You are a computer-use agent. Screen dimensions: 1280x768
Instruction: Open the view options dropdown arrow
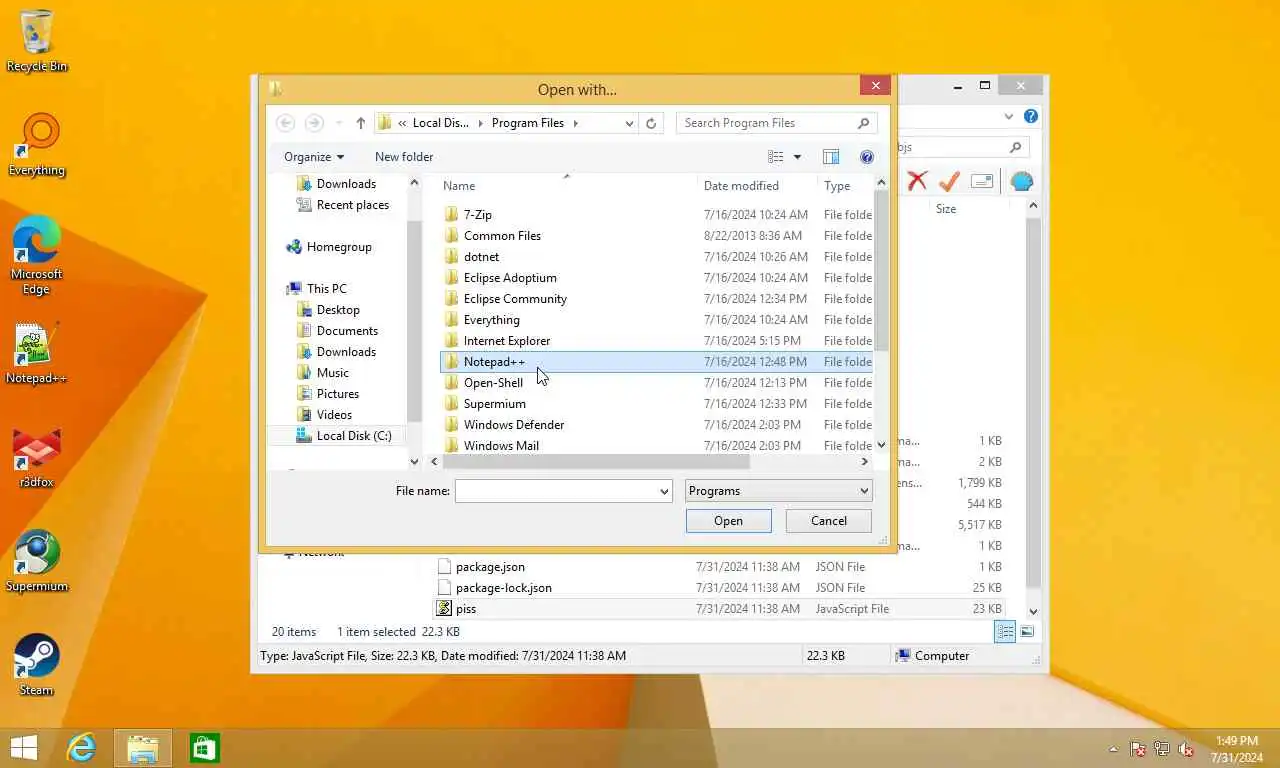(x=797, y=157)
